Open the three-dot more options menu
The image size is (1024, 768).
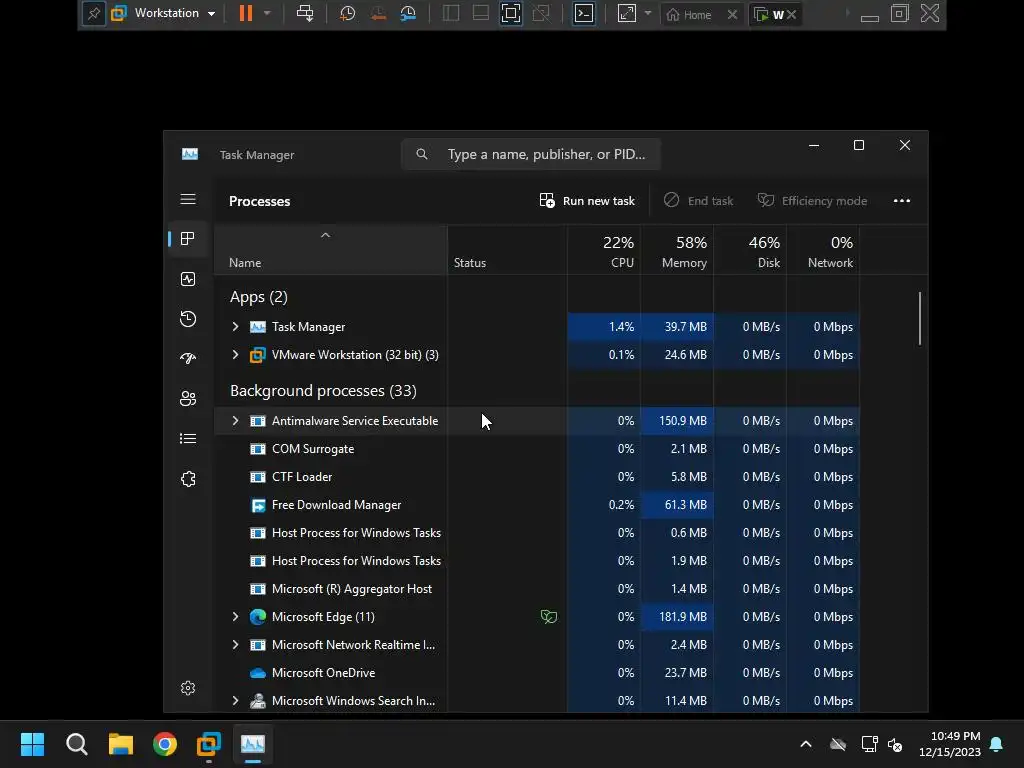[x=902, y=200]
